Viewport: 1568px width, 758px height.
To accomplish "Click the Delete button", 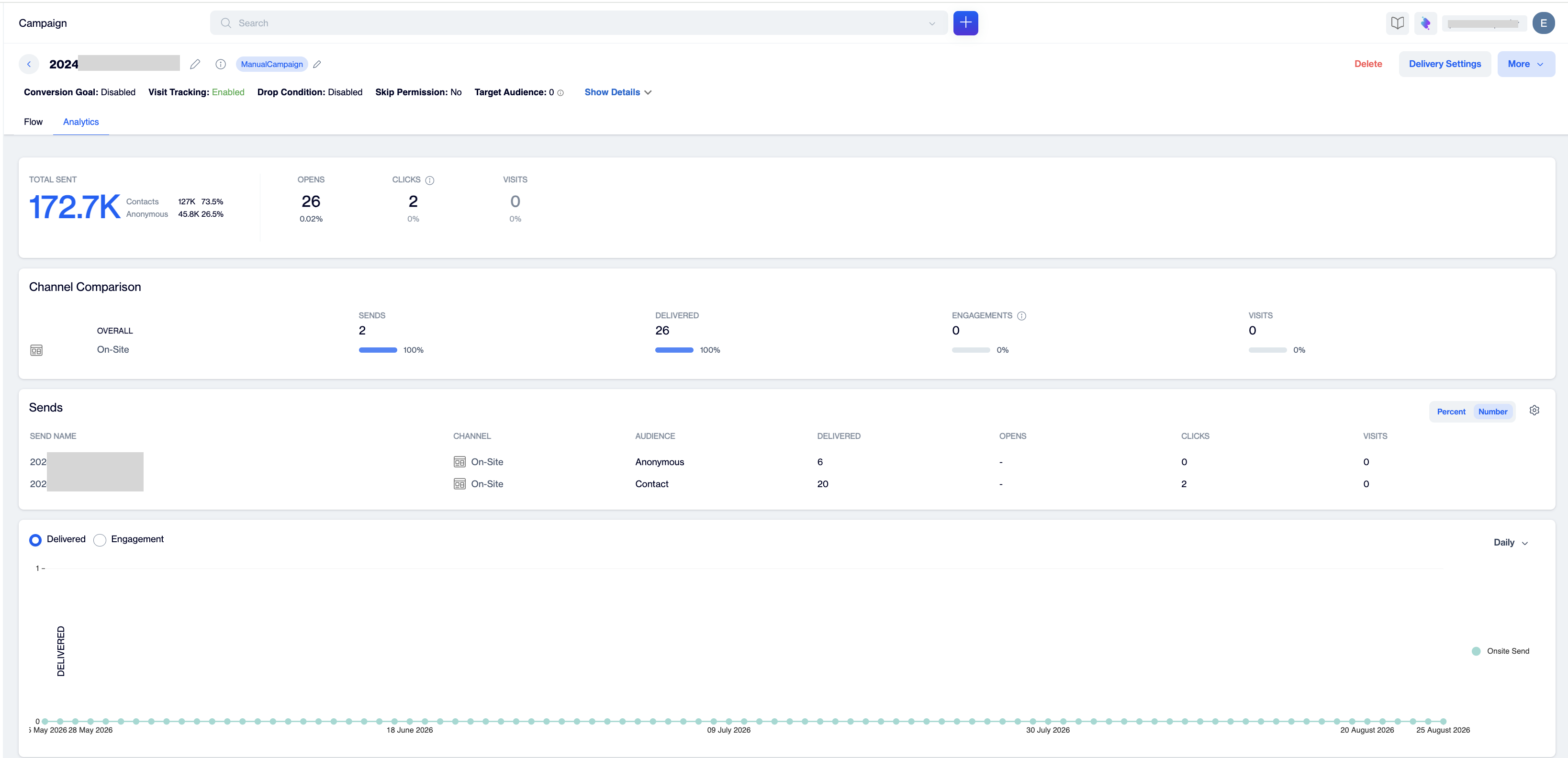I will click(x=1368, y=64).
